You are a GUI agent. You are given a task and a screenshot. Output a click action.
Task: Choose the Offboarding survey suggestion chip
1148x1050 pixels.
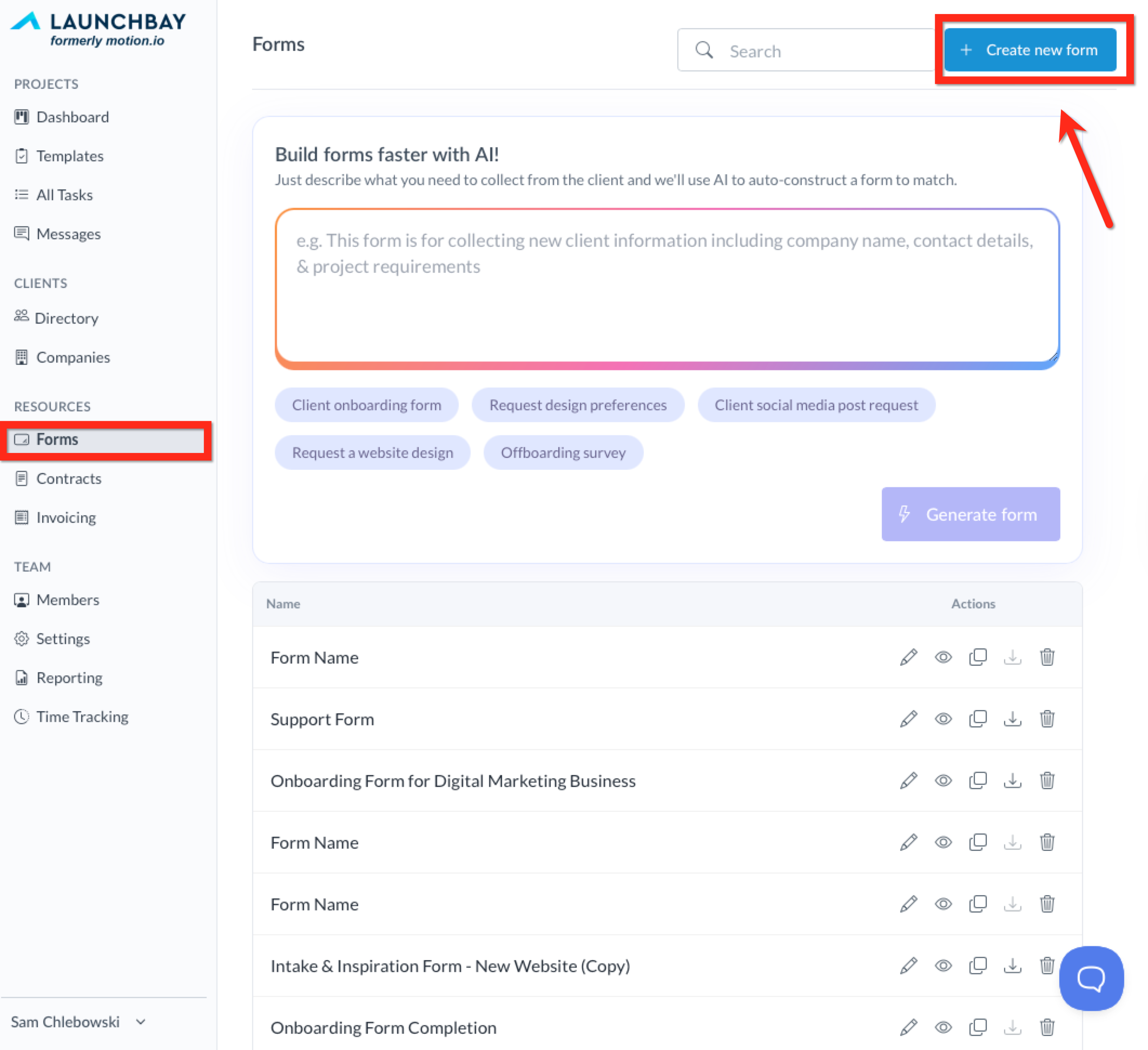563,452
